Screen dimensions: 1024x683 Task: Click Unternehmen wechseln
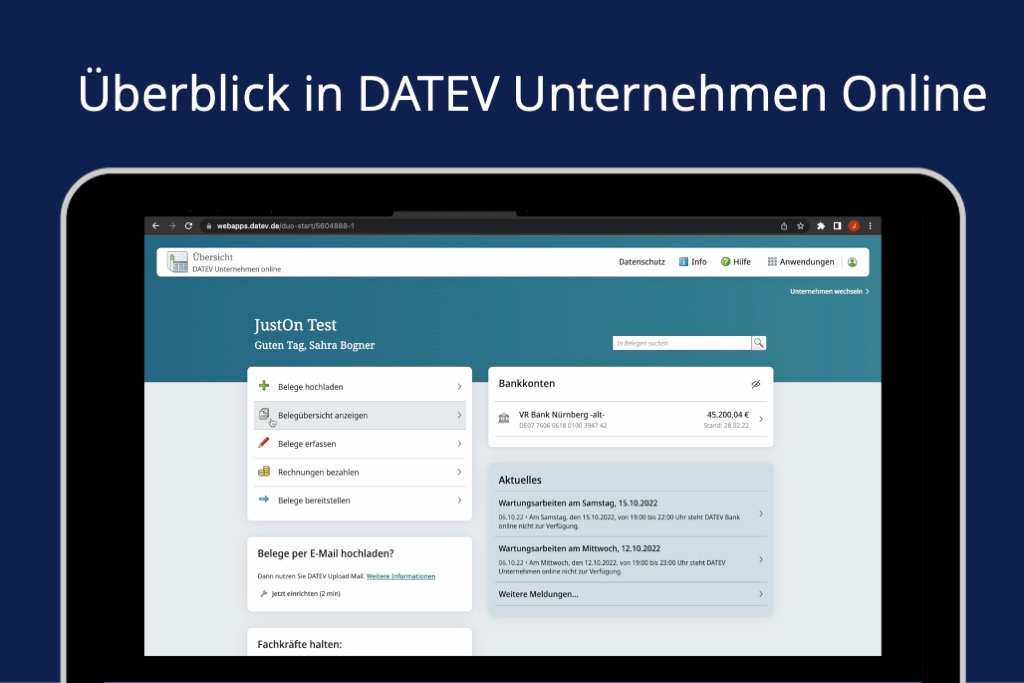tap(828, 291)
